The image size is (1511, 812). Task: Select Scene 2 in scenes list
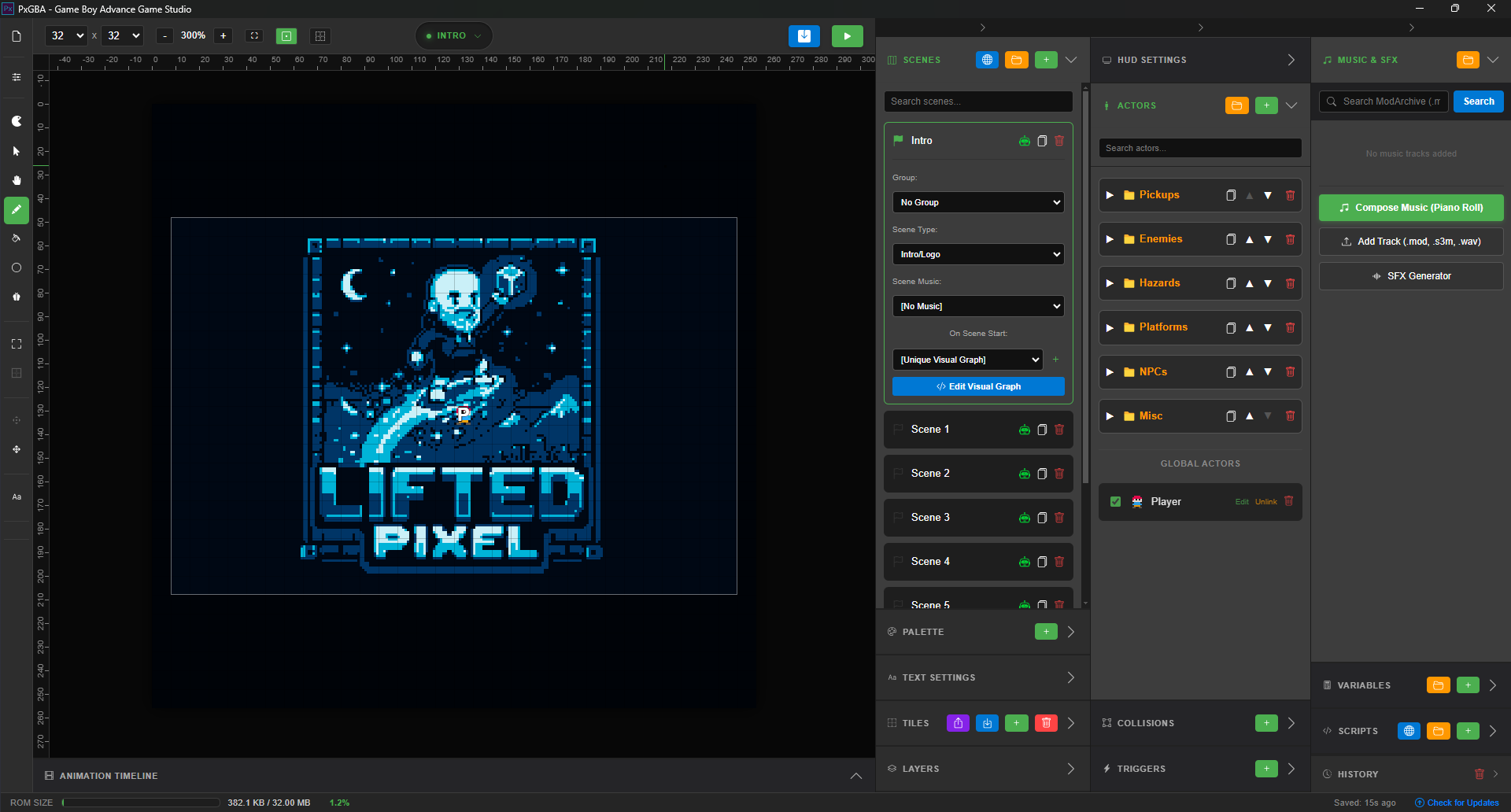(x=978, y=474)
